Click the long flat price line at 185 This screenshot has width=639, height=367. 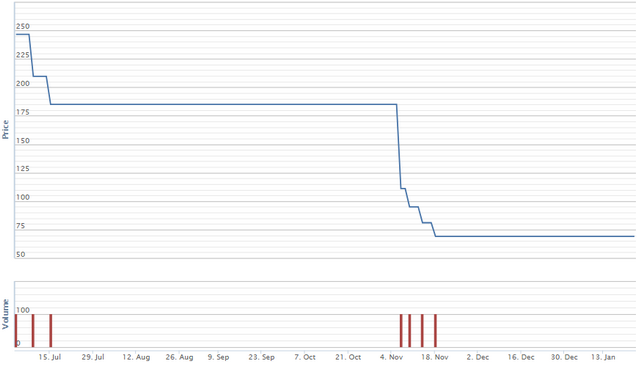pyautogui.click(x=223, y=104)
